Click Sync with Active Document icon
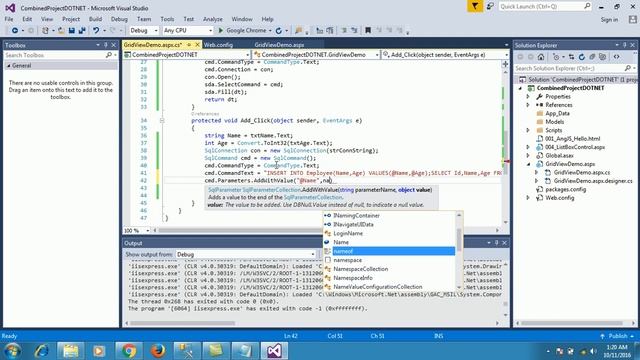 (571, 57)
